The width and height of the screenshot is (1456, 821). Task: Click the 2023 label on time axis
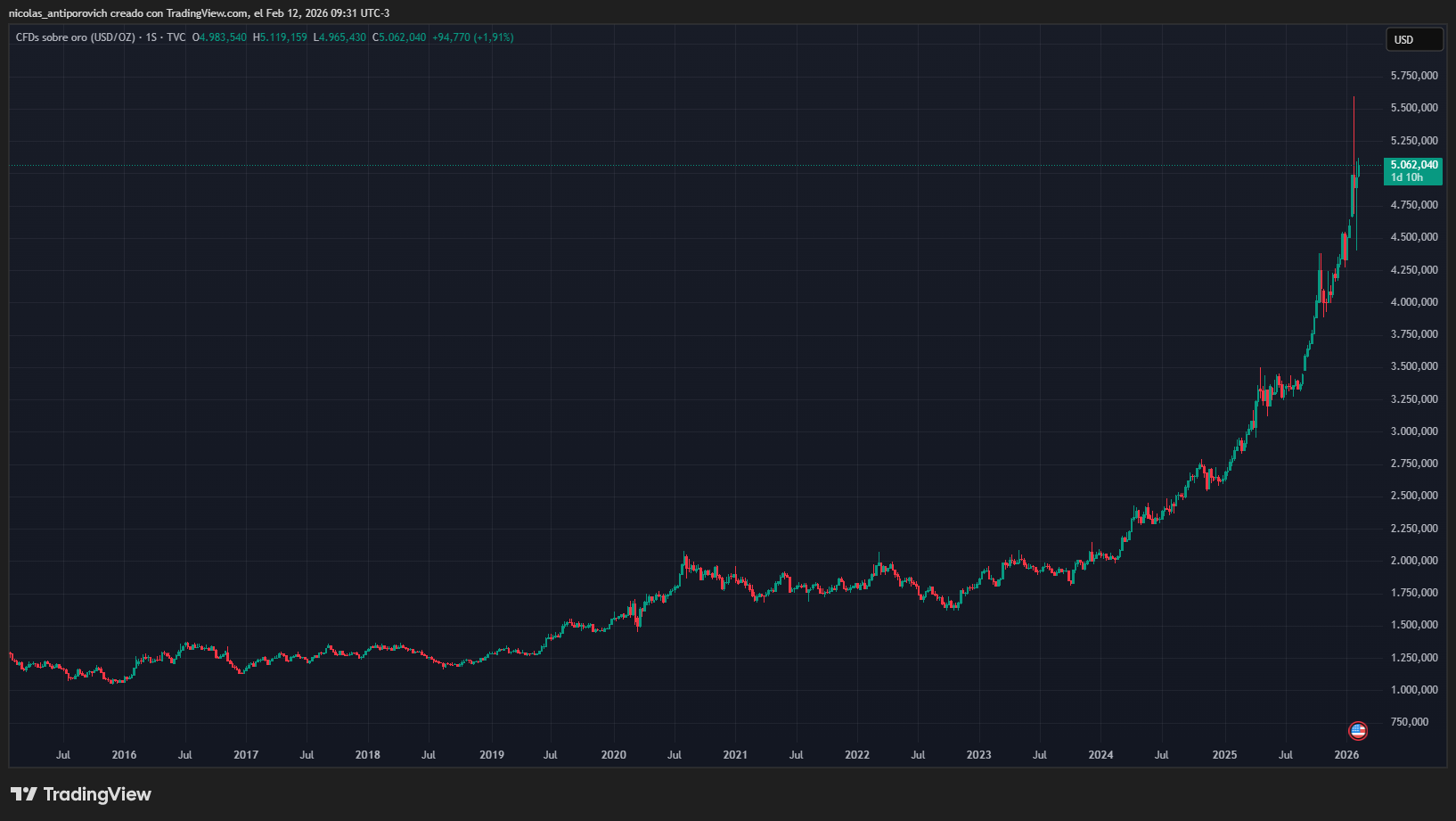[x=978, y=755]
